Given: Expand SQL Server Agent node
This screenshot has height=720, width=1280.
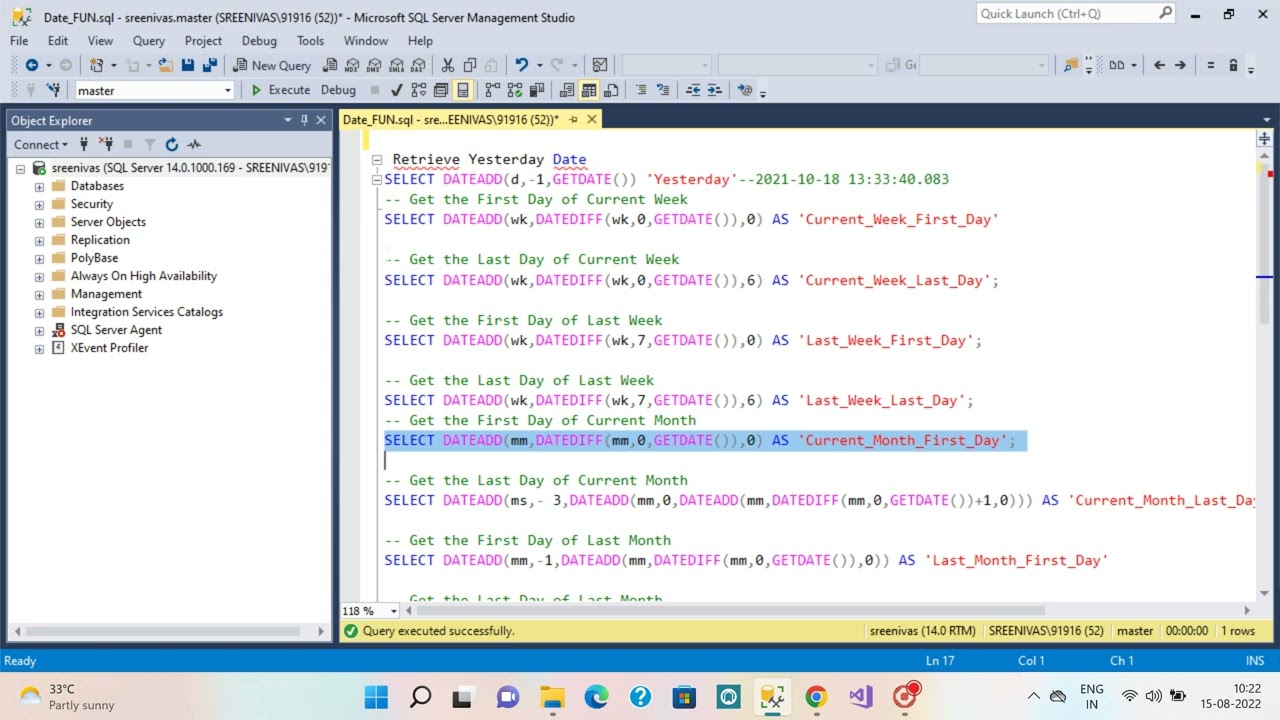Looking at the screenshot, I should (x=39, y=330).
